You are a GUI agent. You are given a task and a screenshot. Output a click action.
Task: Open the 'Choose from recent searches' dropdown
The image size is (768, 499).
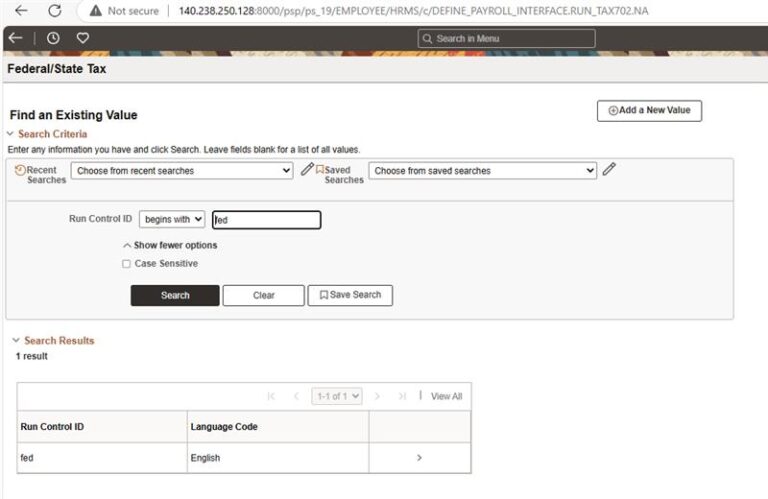[181, 171]
